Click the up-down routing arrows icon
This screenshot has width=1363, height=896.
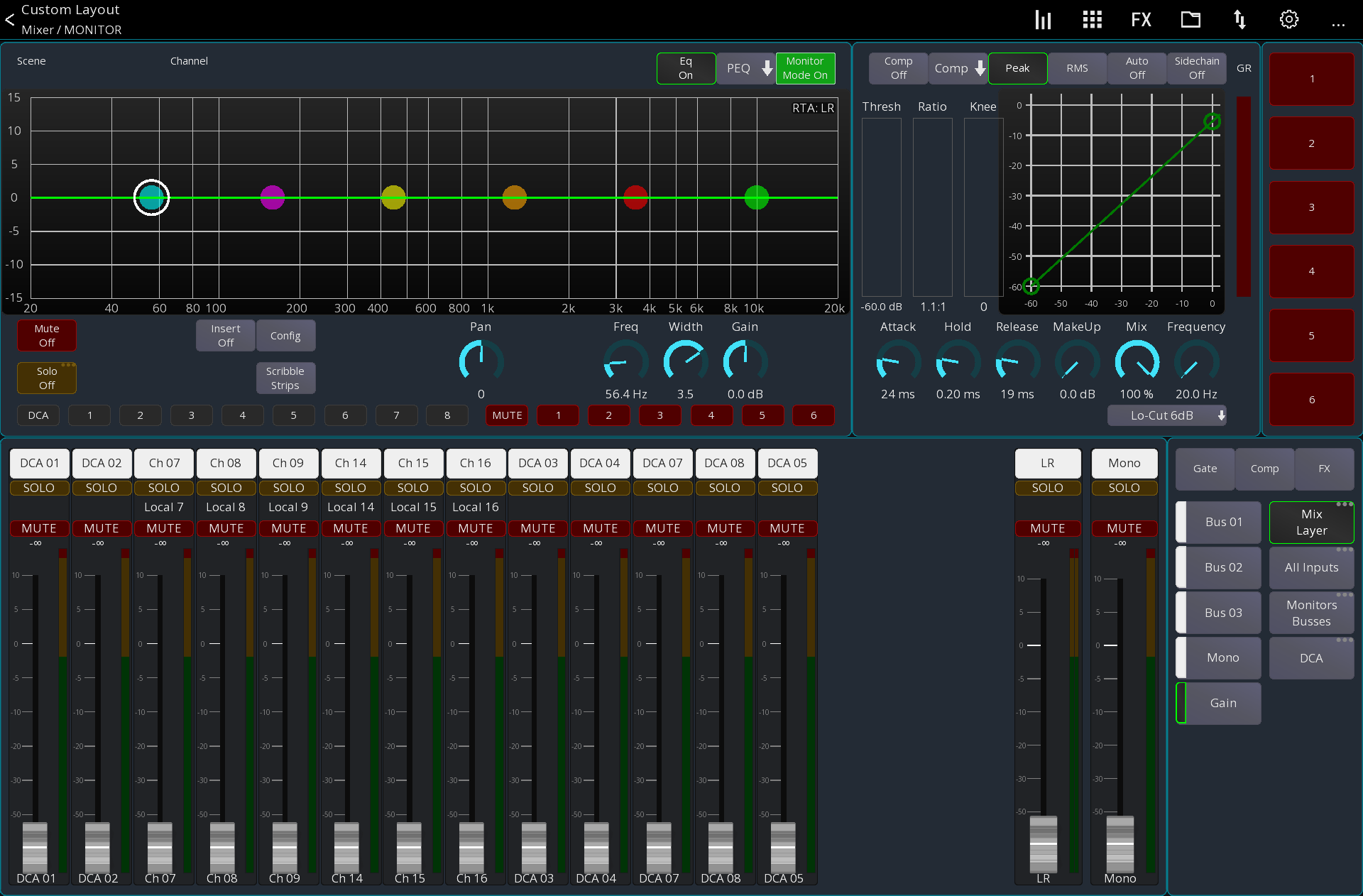pos(1239,20)
